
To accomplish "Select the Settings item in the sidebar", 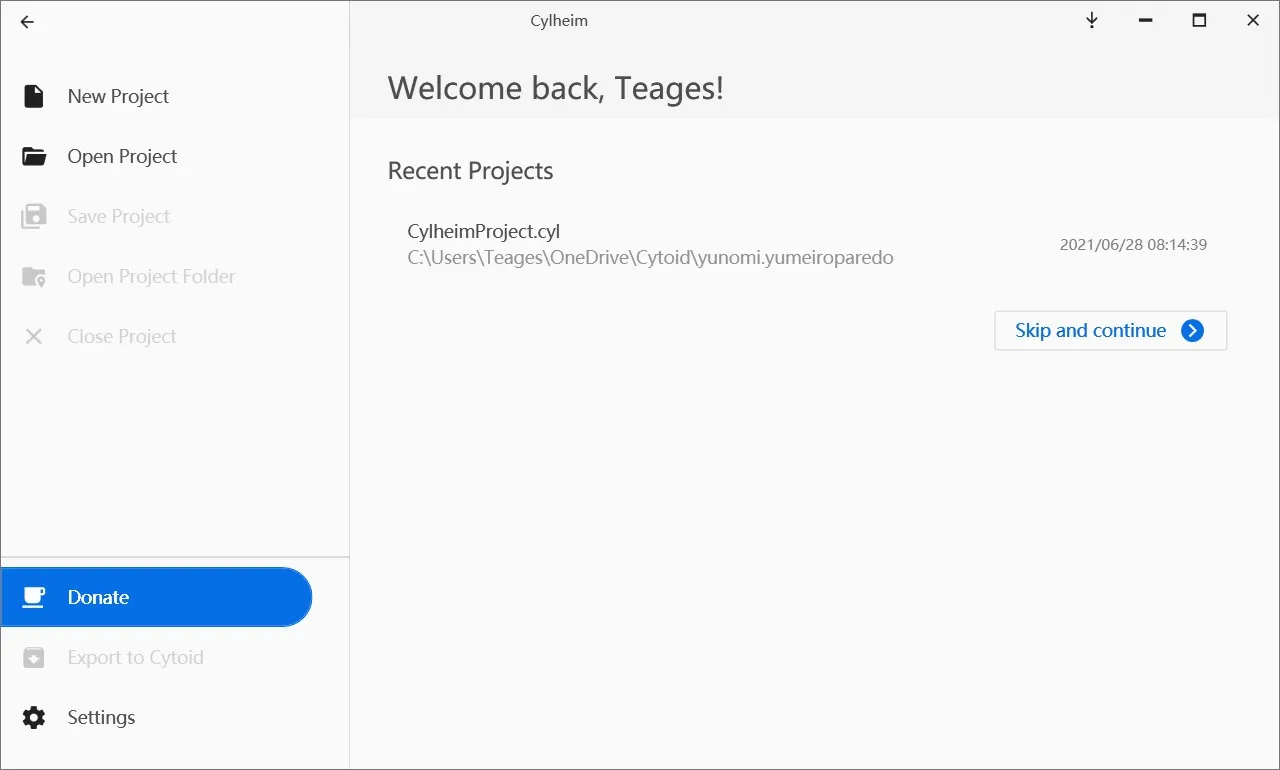I will [x=101, y=717].
